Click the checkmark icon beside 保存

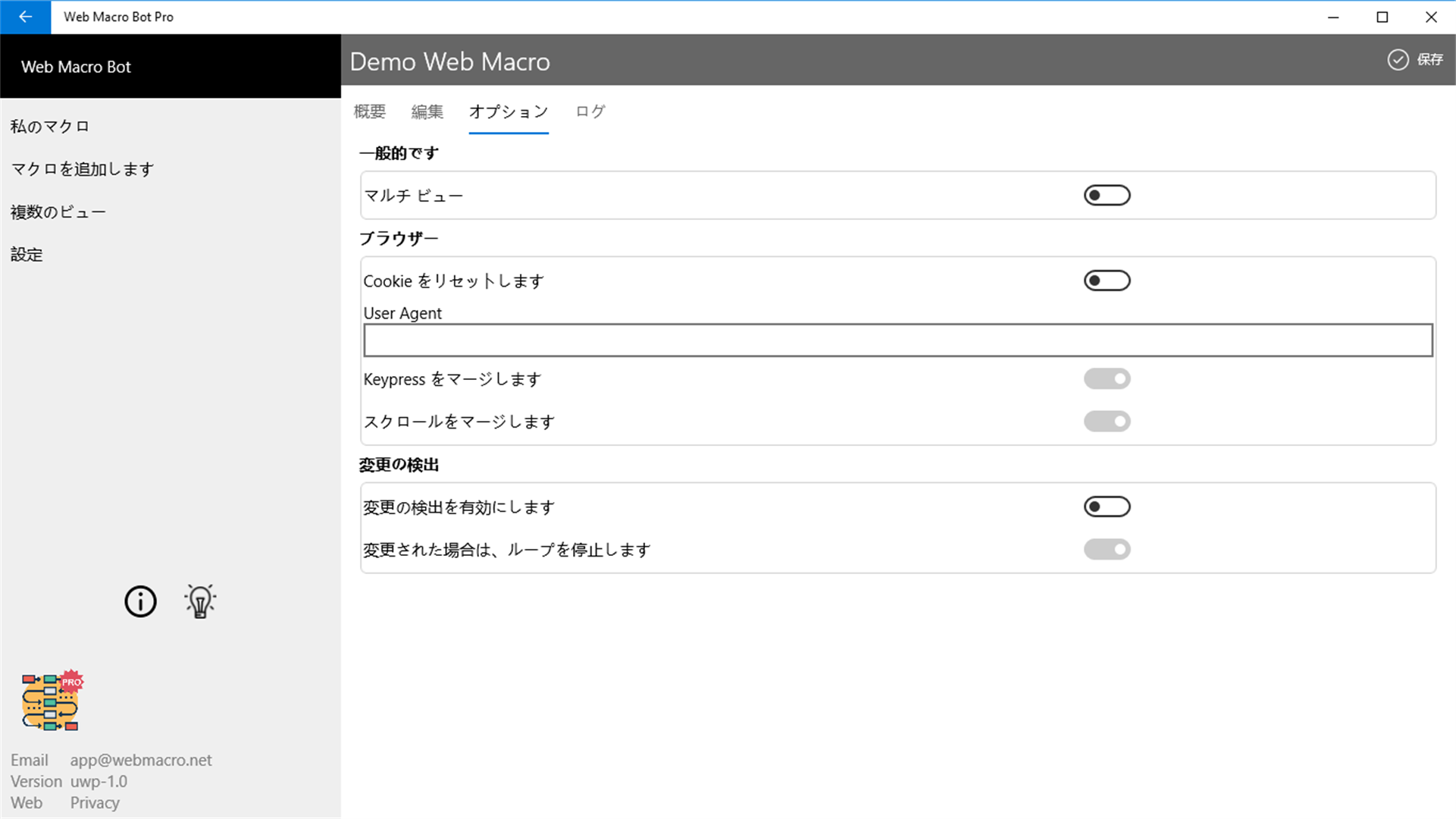point(1398,60)
